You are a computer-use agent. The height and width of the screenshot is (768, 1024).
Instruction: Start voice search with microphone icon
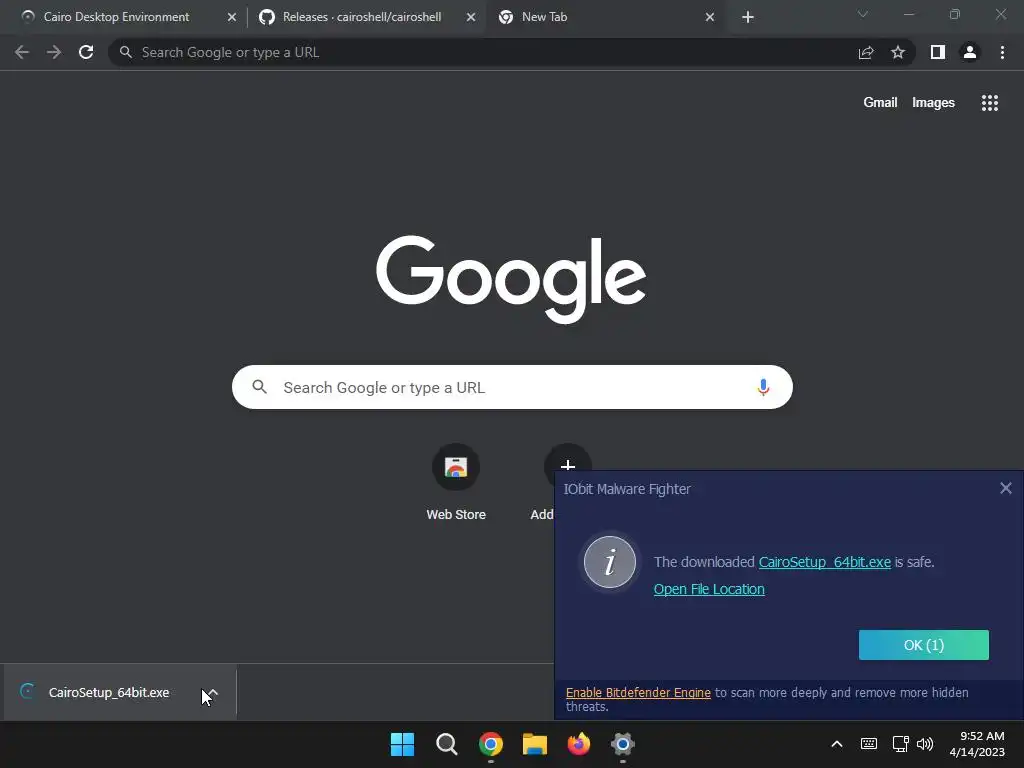coord(763,387)
